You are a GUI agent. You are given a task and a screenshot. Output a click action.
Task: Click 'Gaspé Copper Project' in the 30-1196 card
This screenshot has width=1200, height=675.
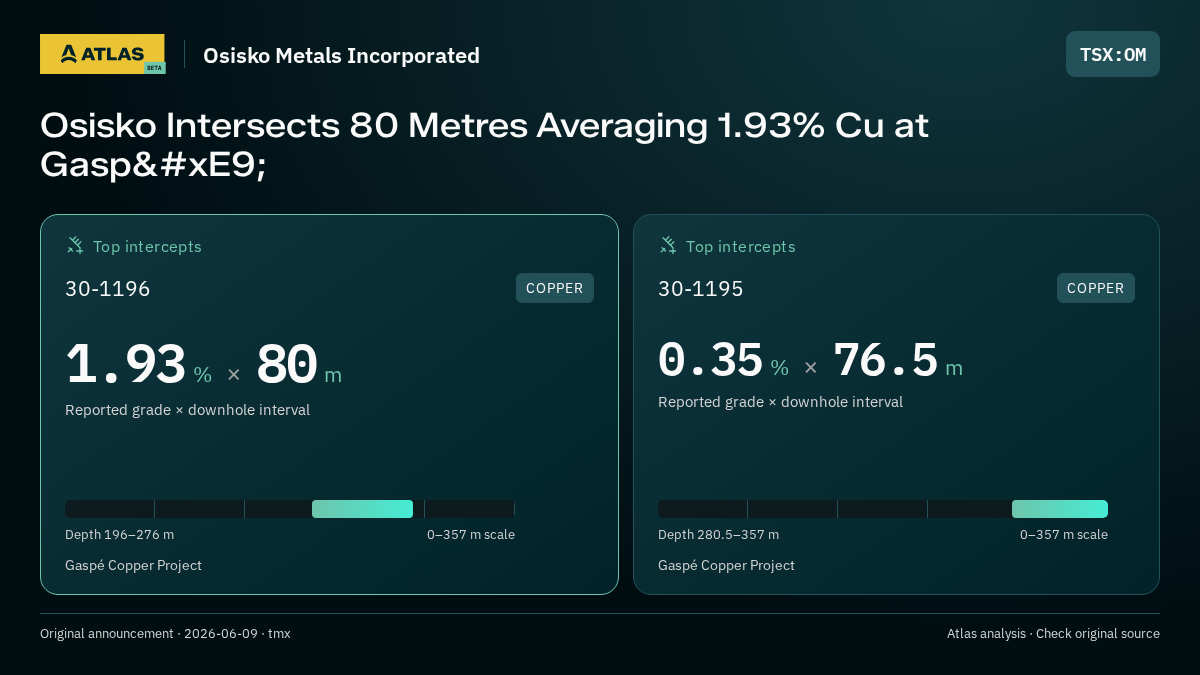133,565
